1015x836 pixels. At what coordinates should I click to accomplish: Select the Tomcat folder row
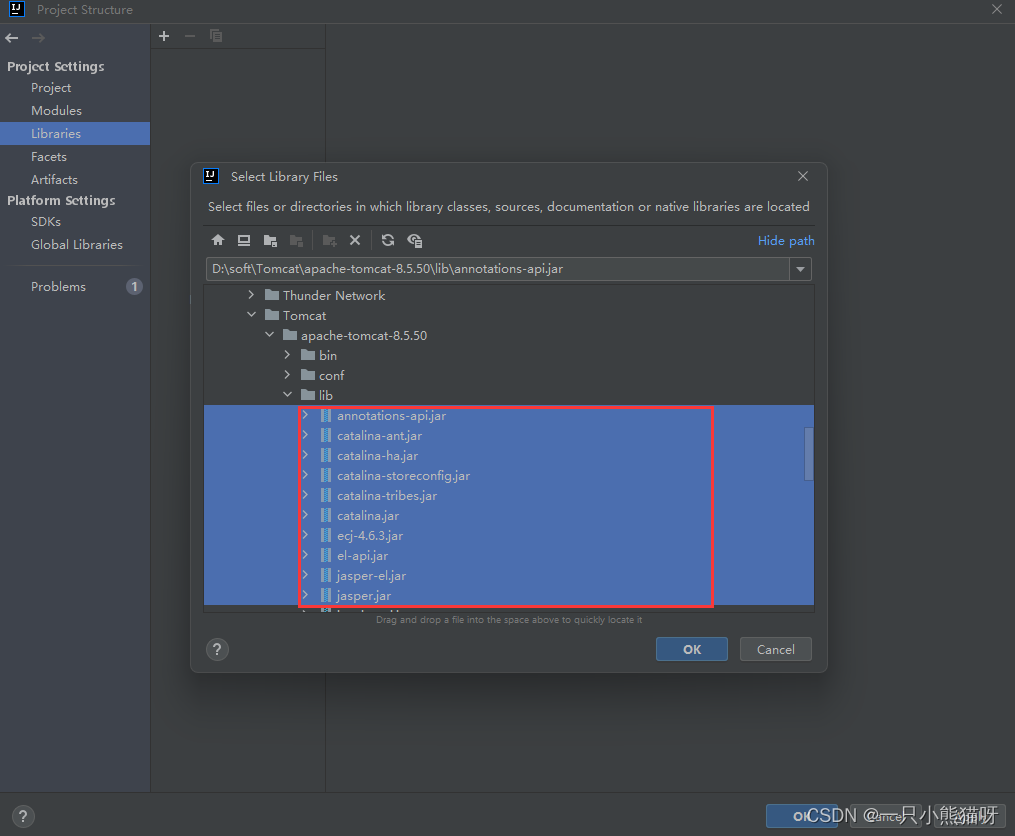(508, 315)
